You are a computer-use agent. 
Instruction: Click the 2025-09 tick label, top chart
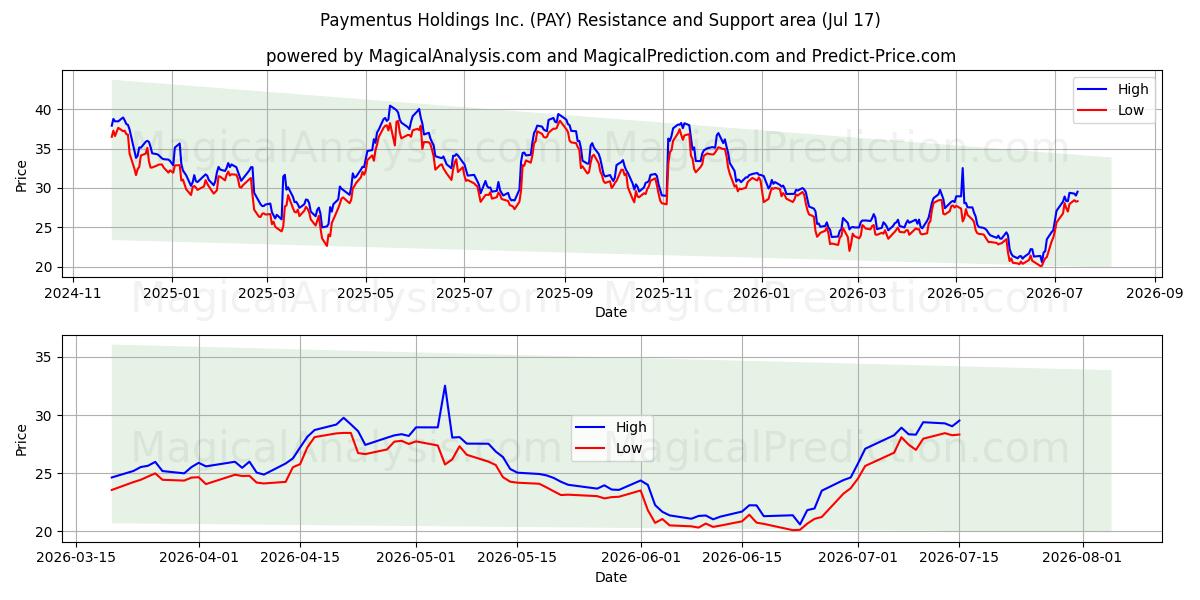click(565, 294)
